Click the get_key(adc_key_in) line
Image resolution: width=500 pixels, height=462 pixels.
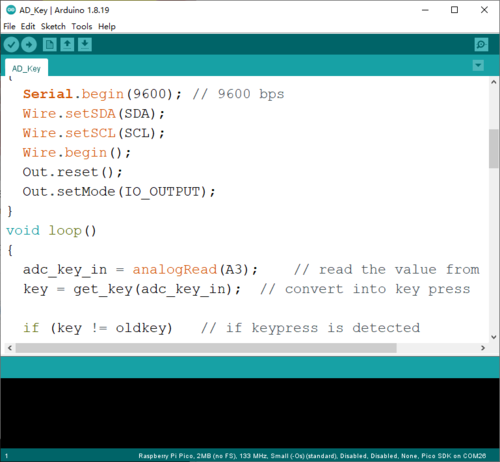132,289
